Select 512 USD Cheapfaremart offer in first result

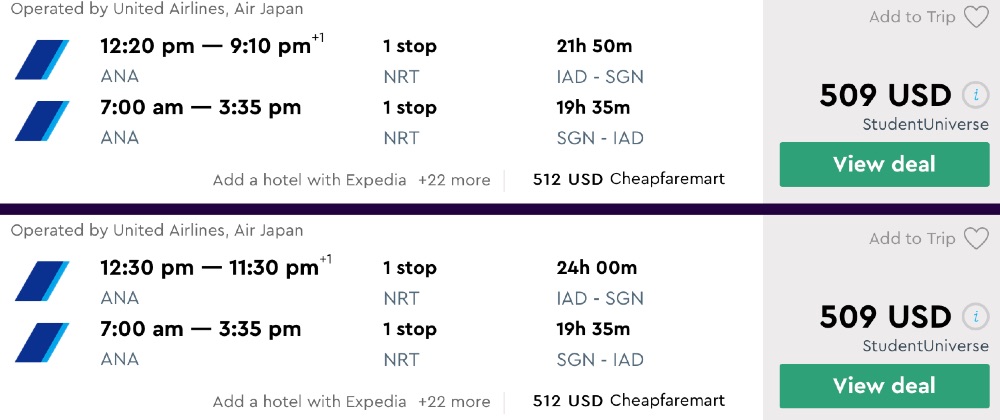628,180
